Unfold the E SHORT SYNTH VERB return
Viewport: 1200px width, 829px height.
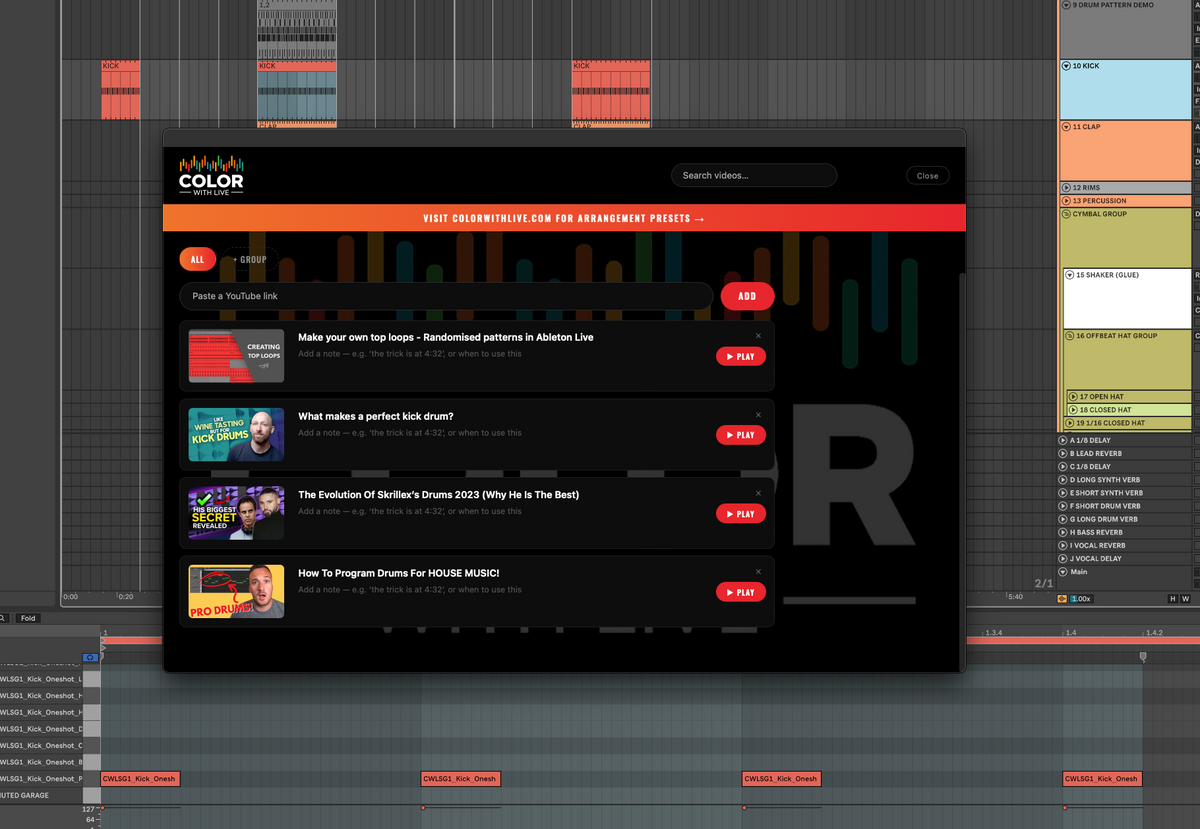coord(1063,493)
